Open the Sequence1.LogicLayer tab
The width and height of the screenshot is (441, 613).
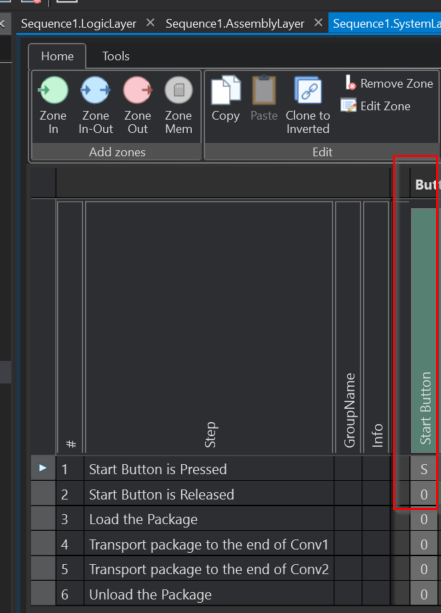(x=79, y=24)
